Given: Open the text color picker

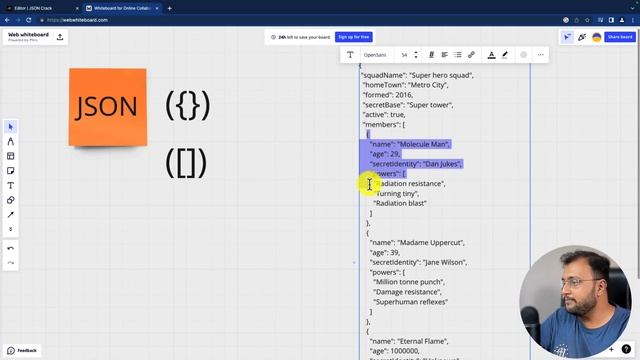Looking at the screenshot, I should (x=491, y=55).
